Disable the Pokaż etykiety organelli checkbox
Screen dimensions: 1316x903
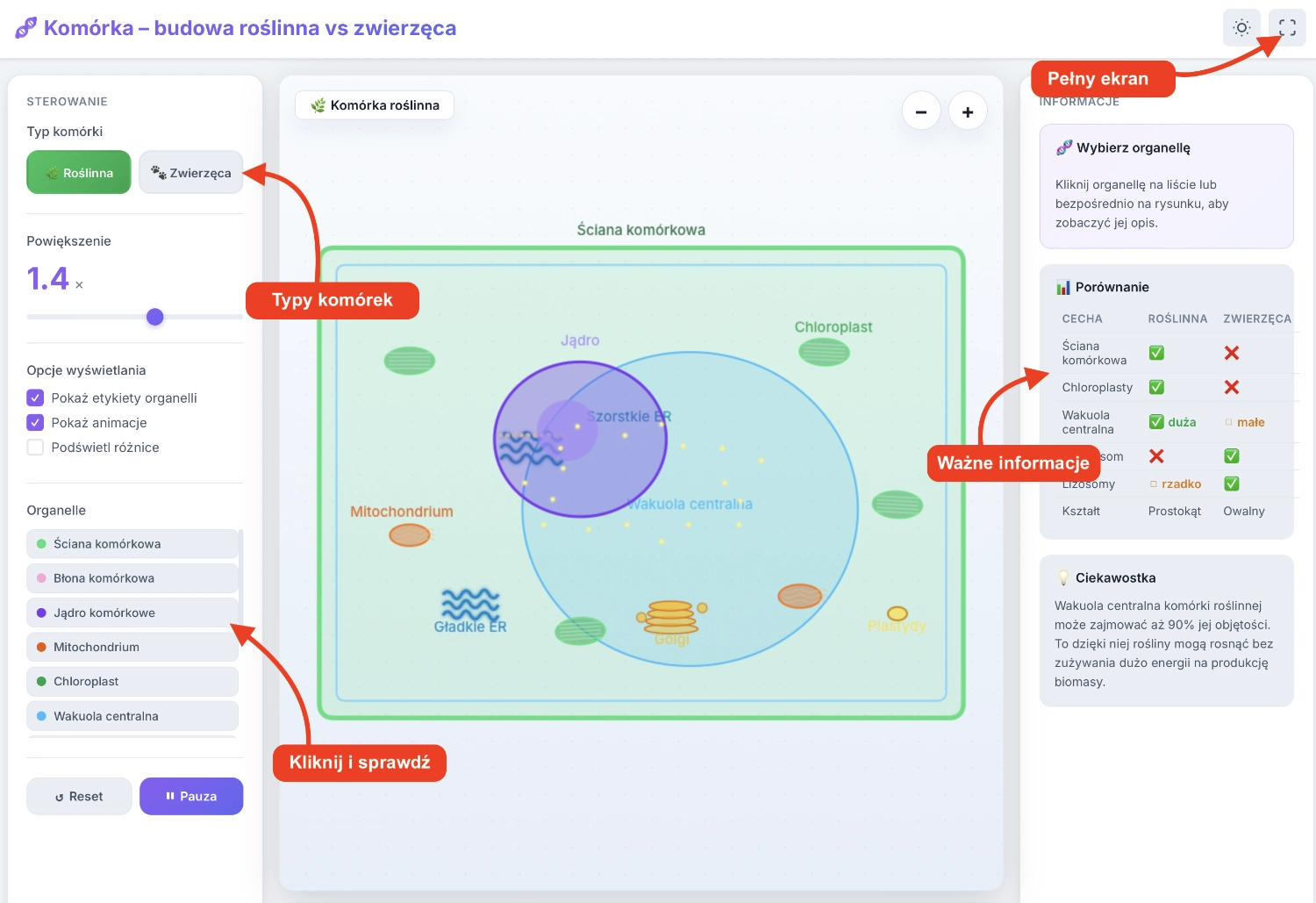pyautogui.click(x=35, y=398)
